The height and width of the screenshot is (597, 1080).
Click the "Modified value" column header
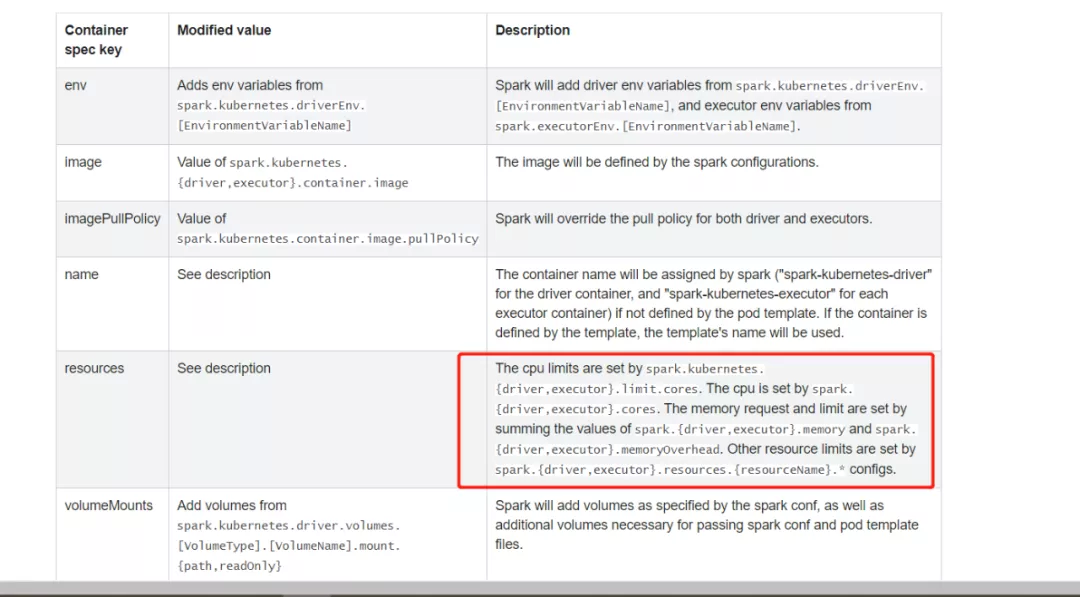pyautogui.click(x=224, y=30)
